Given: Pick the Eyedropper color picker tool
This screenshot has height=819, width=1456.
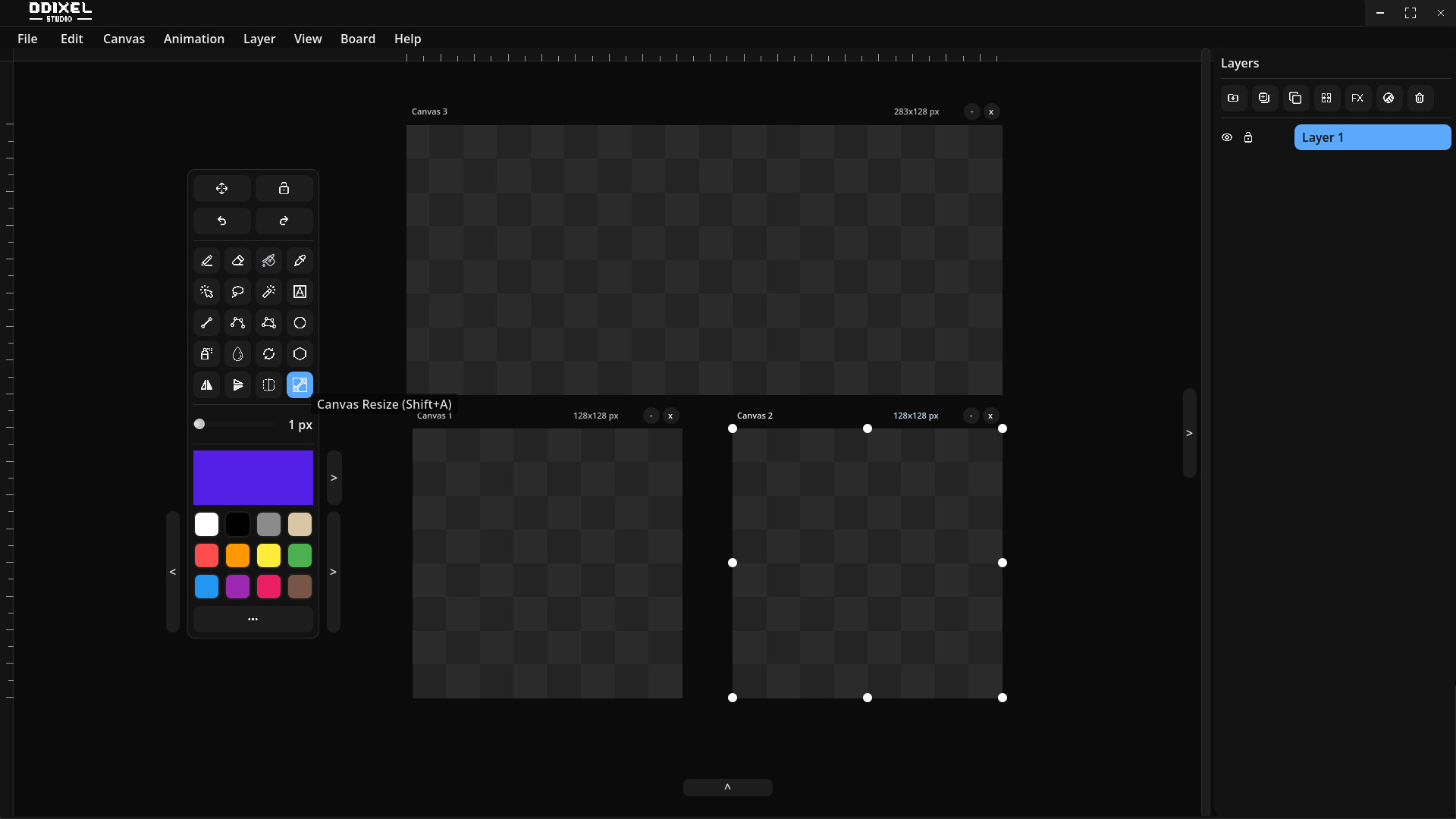Looking at the screenshot, I should pos(300,261).
